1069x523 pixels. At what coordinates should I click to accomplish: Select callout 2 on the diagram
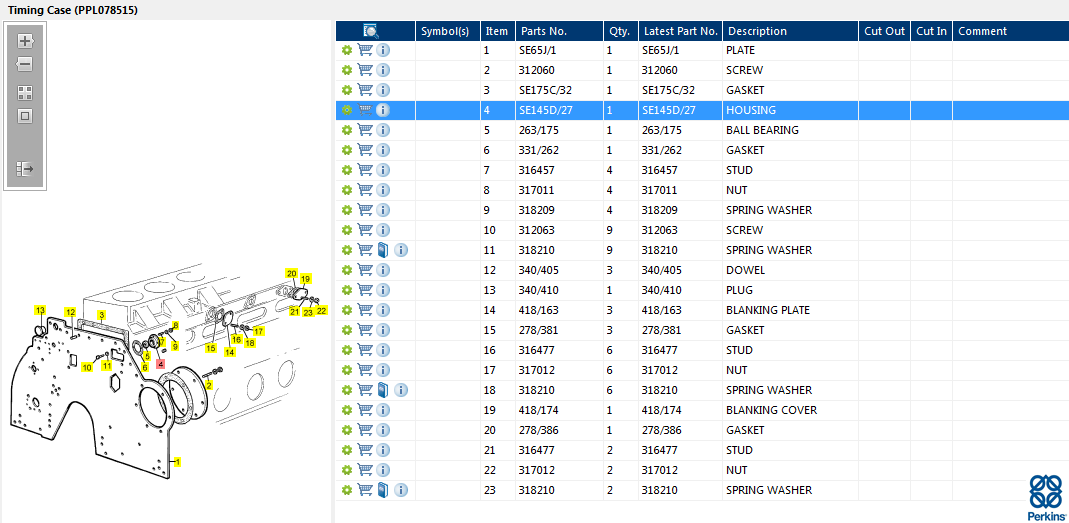pyautogui.click(x=209, y=385)
